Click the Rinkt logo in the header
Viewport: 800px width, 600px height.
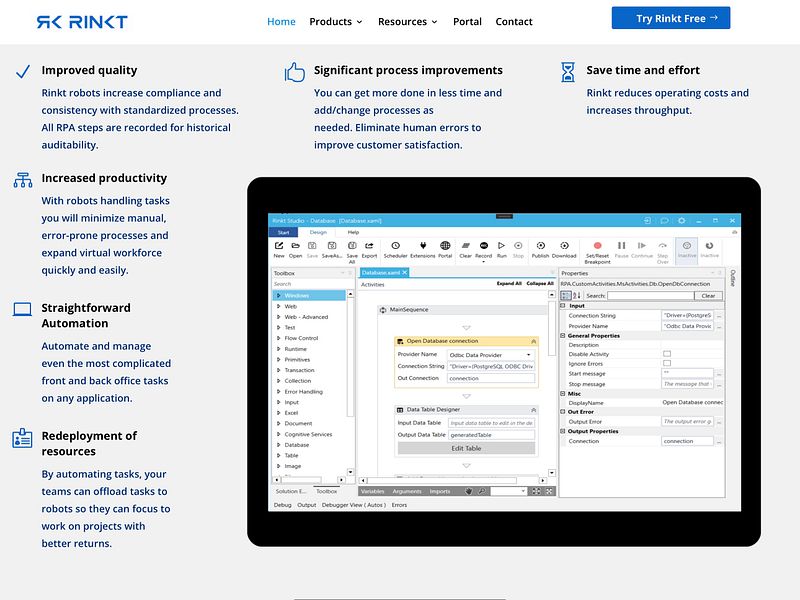pyautogui.click(x=82, y=22)
